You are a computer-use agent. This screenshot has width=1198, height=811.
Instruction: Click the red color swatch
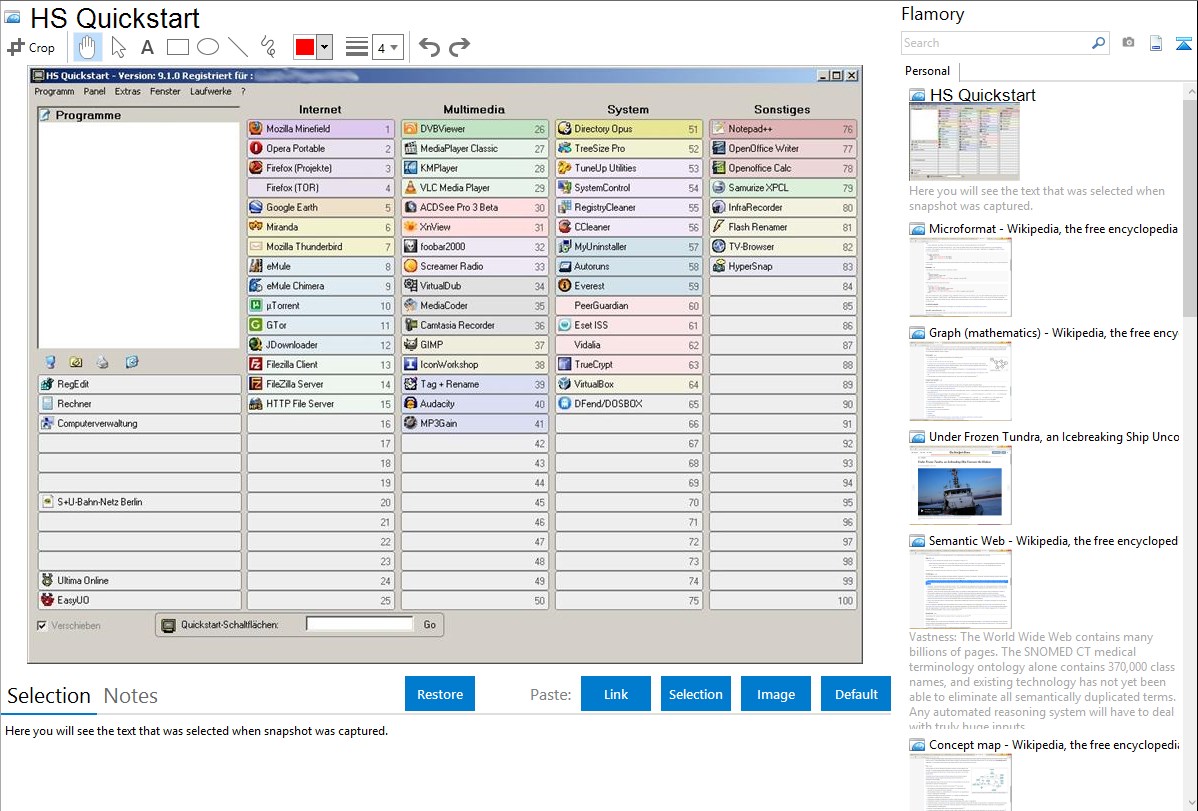pyautogui.click(x=305, y=47)
